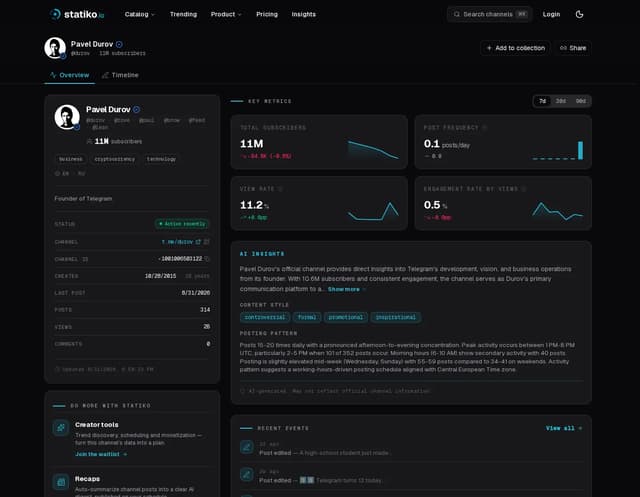Click the inspirational content style tag
640x497 pixels.
click(396, 317)
